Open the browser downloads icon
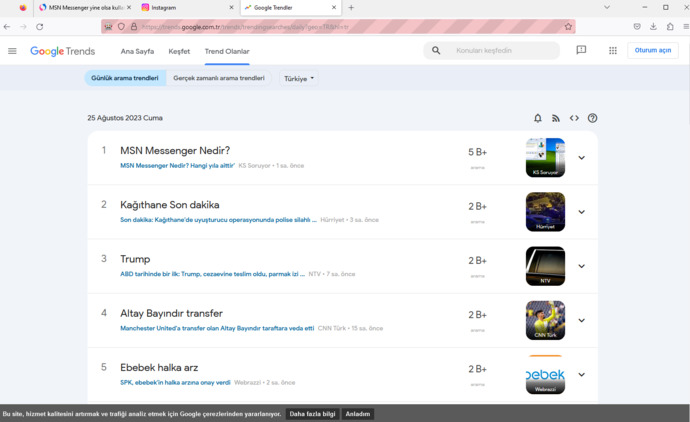Screen dimensions: 690x422 (x=653, y=27)
